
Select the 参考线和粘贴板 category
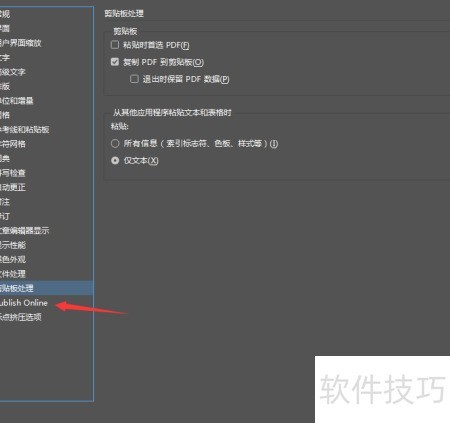tap(46, 129)
